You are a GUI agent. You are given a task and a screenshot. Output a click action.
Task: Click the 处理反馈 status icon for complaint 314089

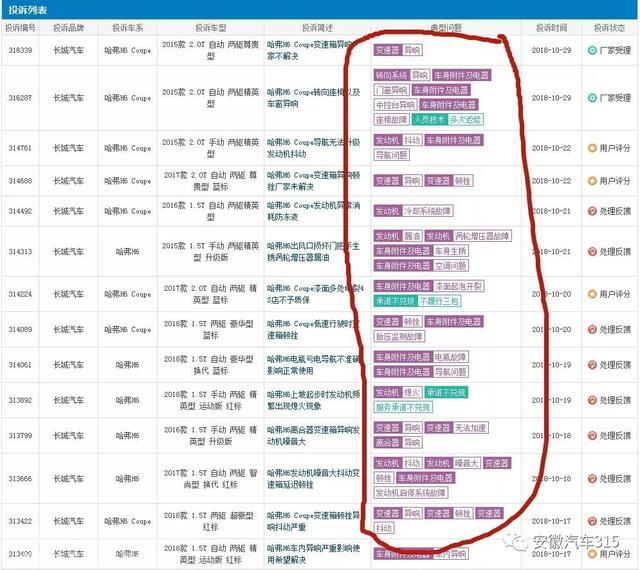pos(592,329)
